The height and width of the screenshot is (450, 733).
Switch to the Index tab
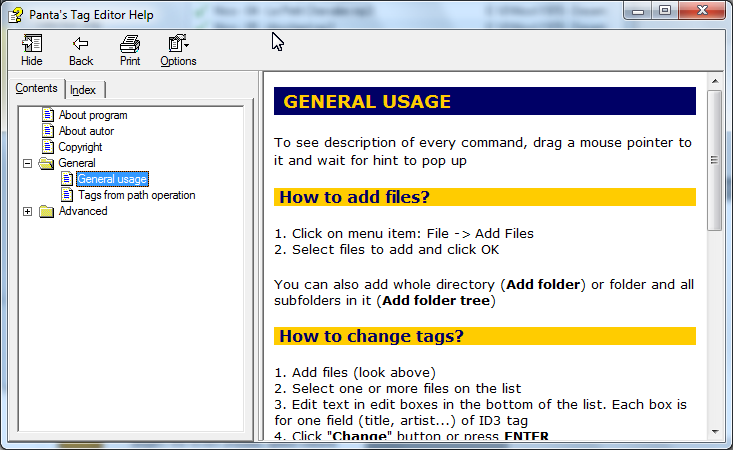point(83,90)
